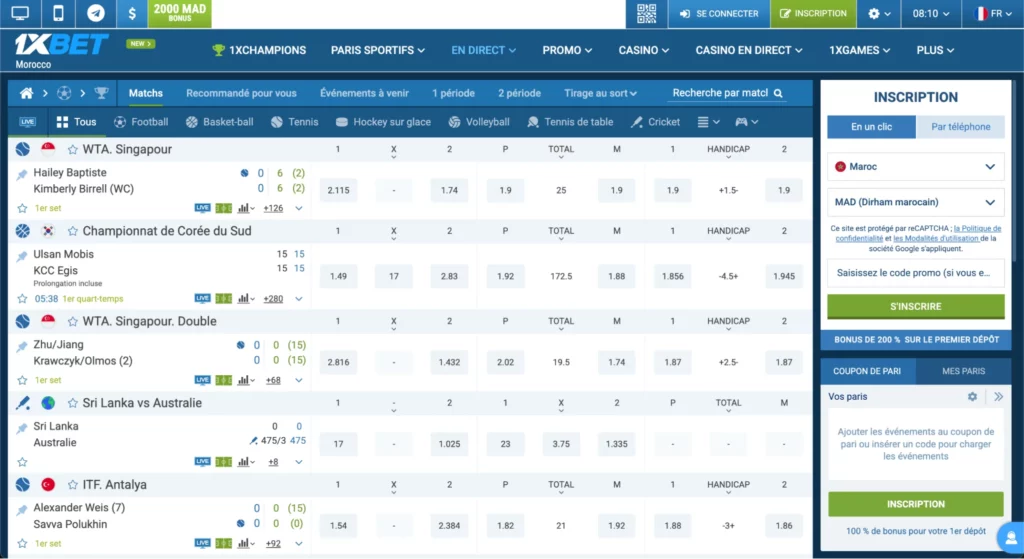Select odds 2.115 for Hailey Baptiste

coord(338,191)
